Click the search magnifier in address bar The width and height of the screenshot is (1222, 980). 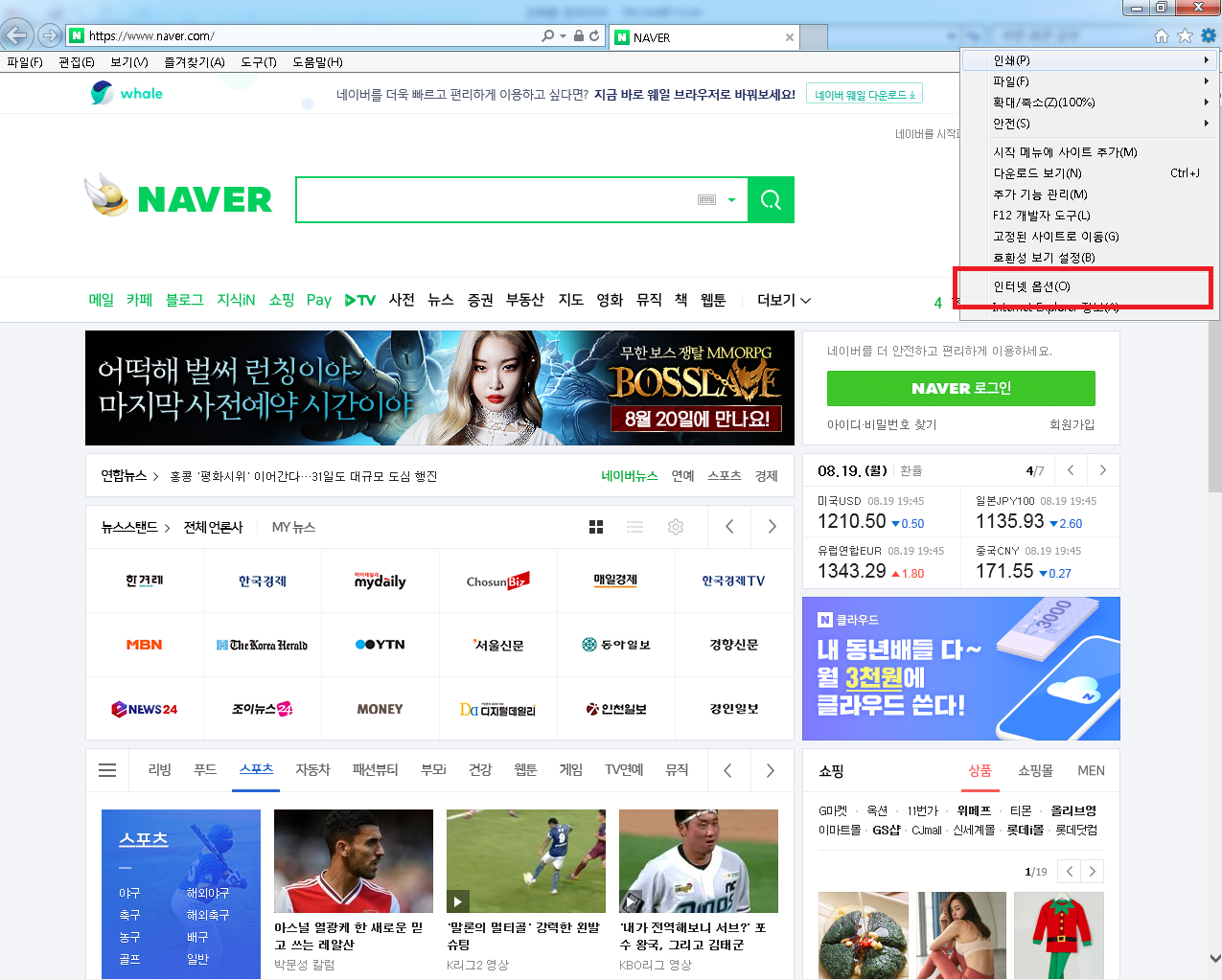coord(548,35)
